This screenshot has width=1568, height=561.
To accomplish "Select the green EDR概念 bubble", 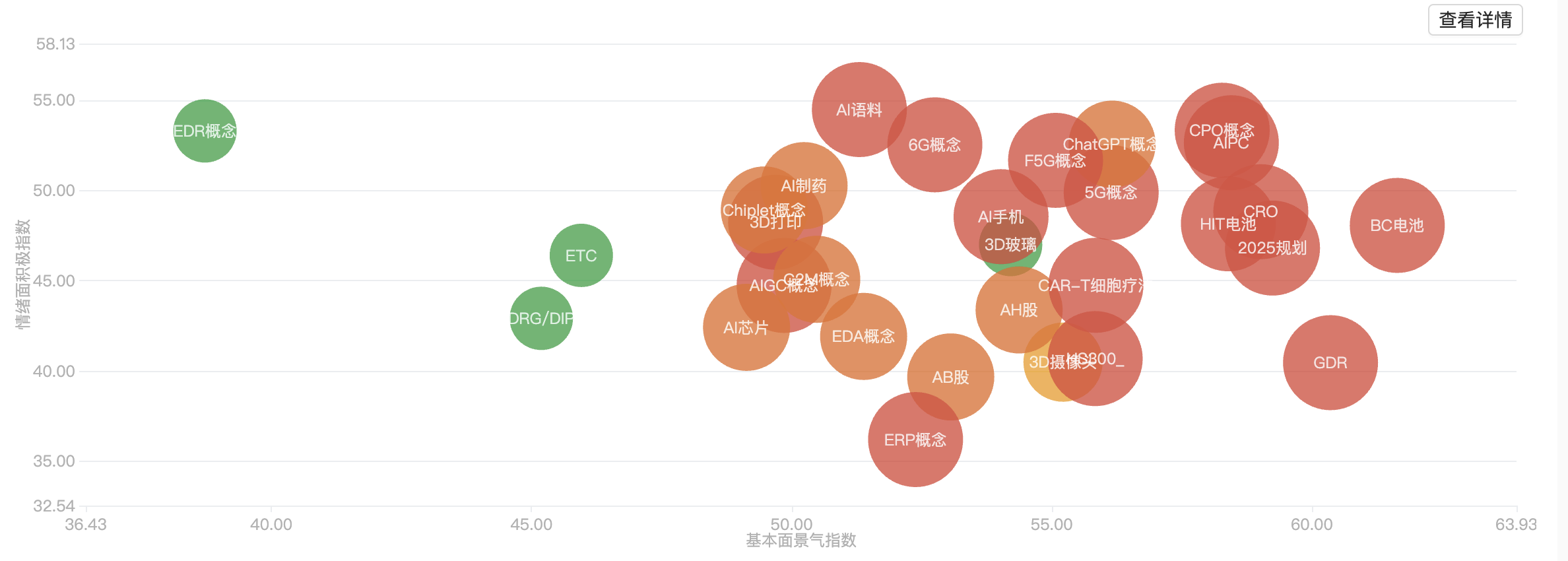I will click(x=205, y=131).
